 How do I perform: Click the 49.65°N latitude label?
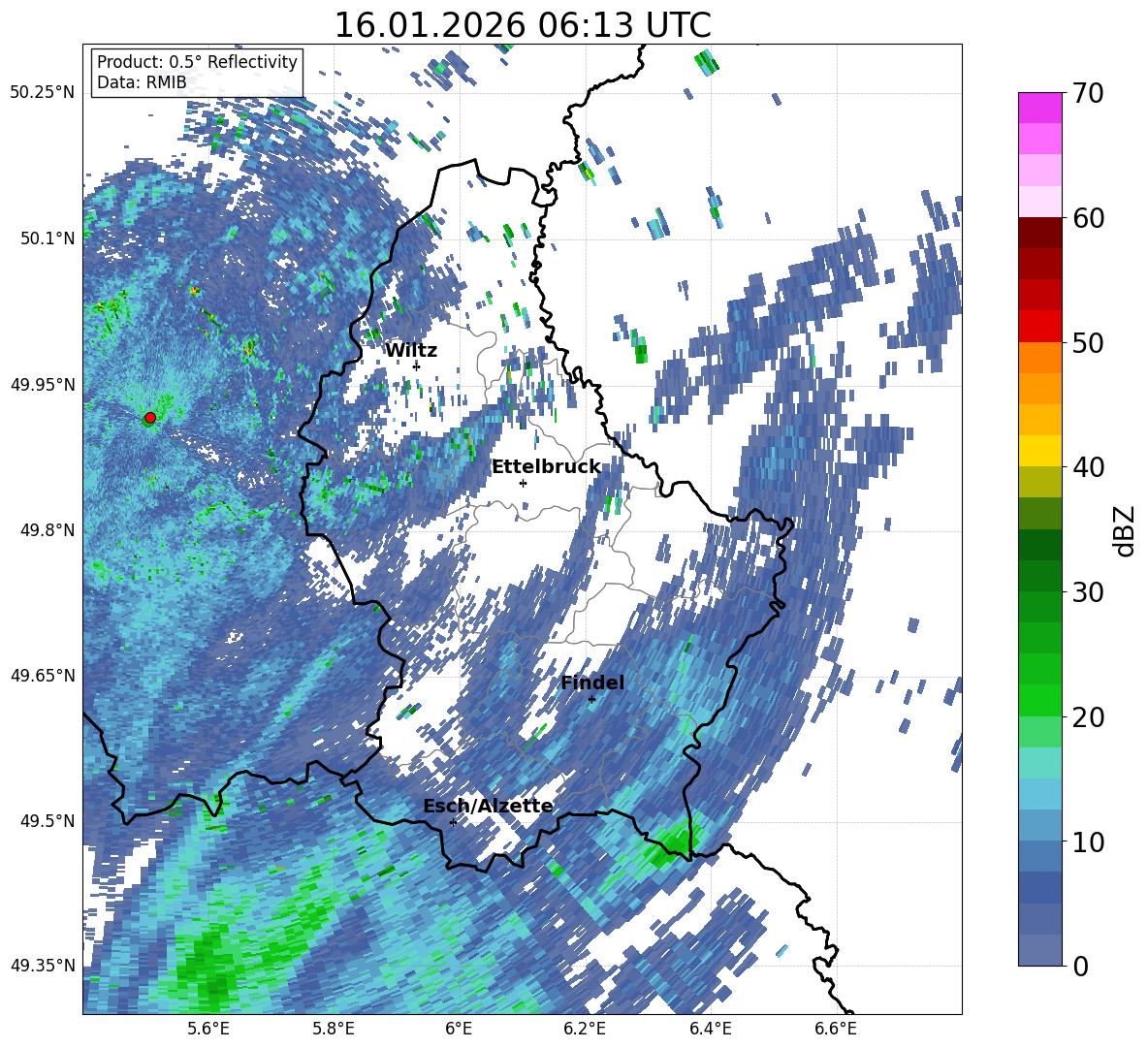tap(43, 675)
